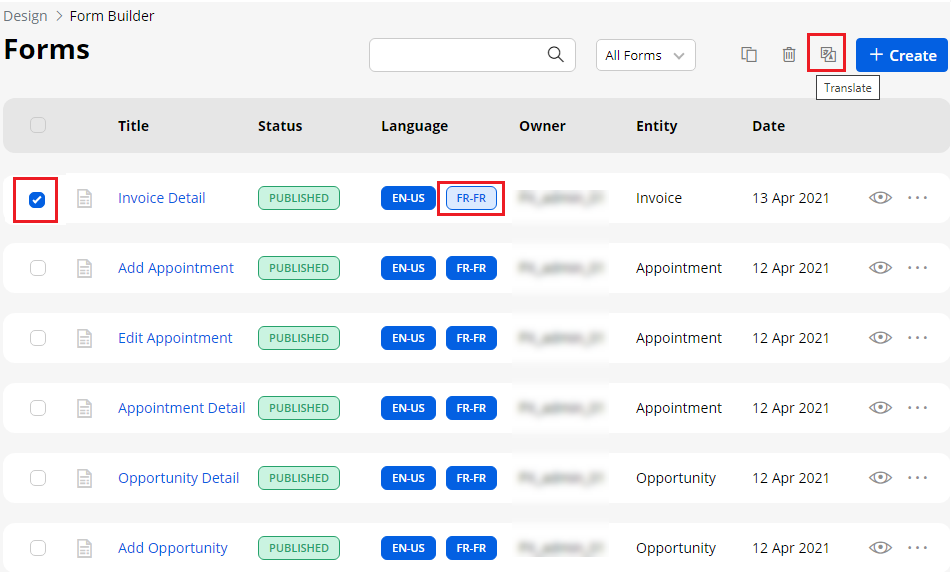Open the All Forms filter dropdown
The height and width of the screenshot is (572, 951).
pyautogui.click(x=645, y=55)
